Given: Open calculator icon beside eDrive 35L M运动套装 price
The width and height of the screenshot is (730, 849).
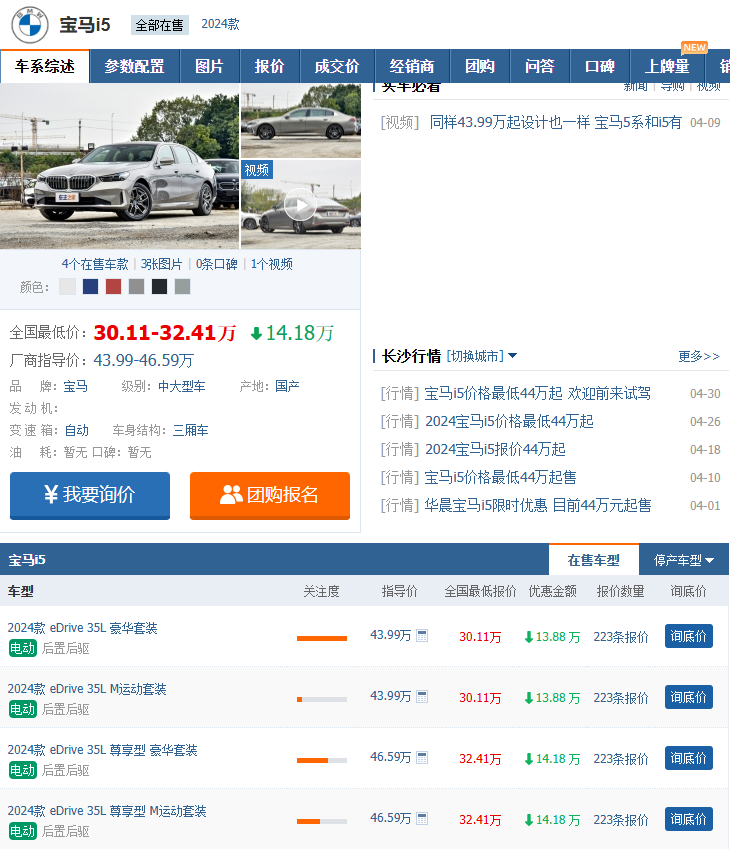Looking at the screenshot, I should 422,697.
